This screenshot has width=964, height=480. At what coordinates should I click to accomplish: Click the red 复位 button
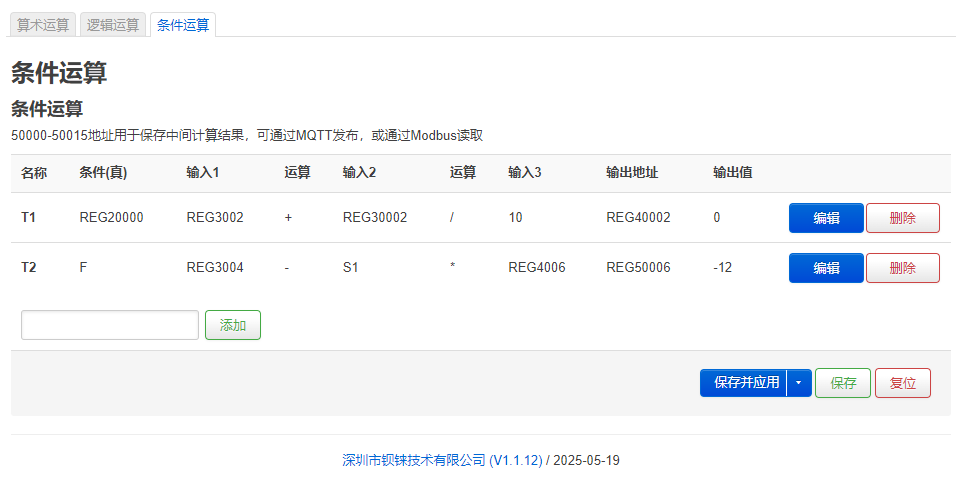point(903,383)
